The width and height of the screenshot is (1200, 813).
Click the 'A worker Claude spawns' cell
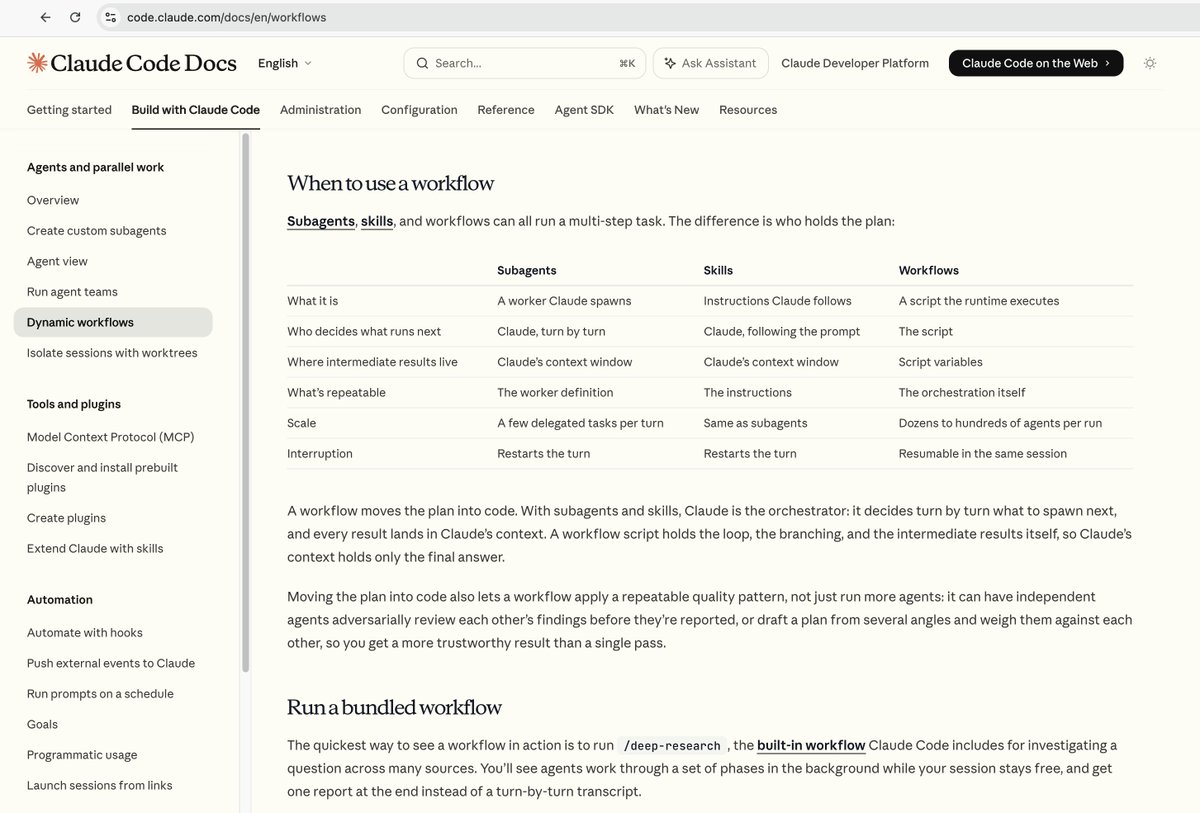564,301
